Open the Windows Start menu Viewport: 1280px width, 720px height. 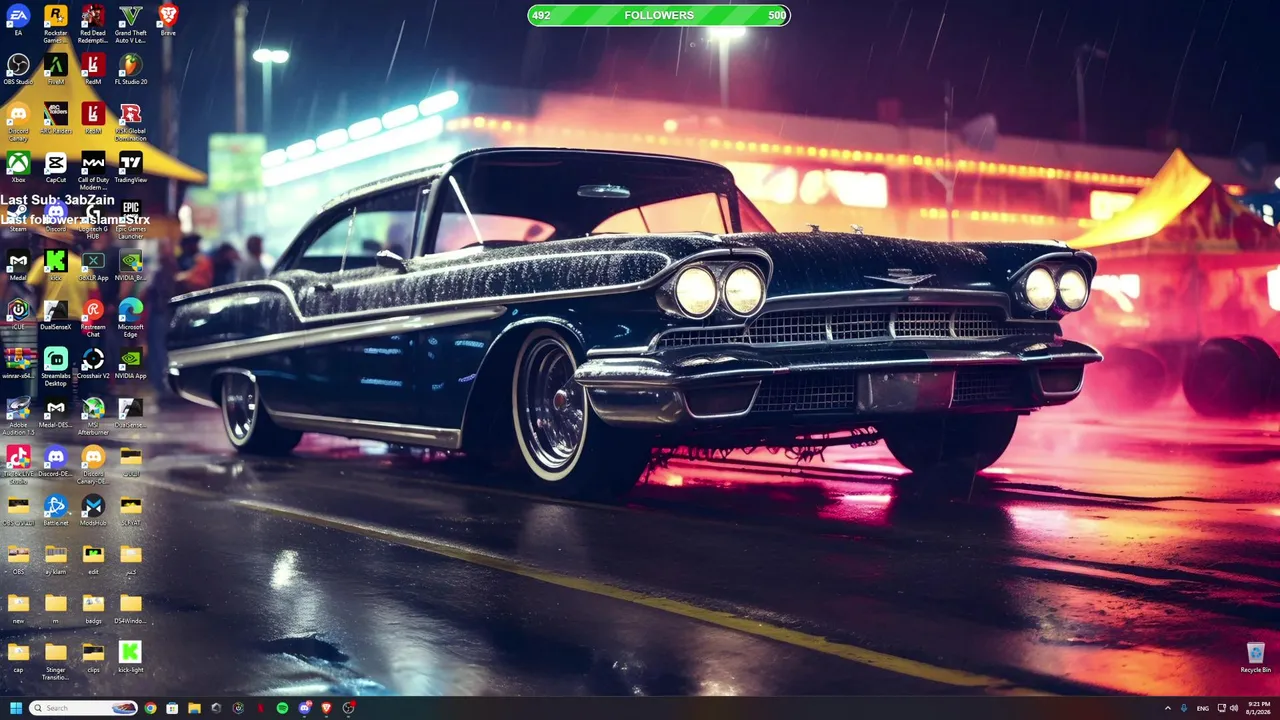16,708
